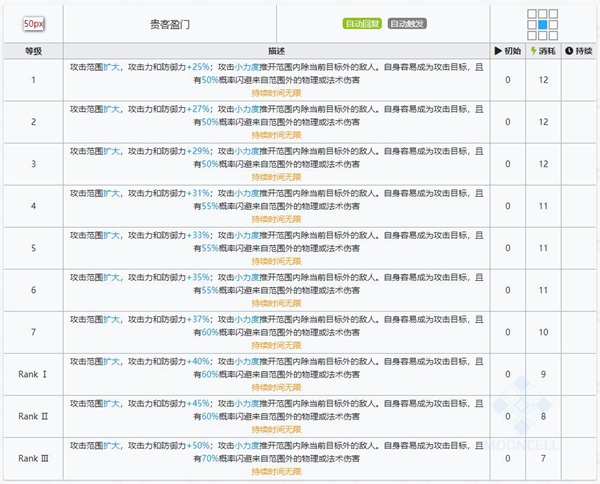The height and width of the screenshot is (484, 600).
Task: Click the Rank Ⅲ level cell
Action: 33,458
